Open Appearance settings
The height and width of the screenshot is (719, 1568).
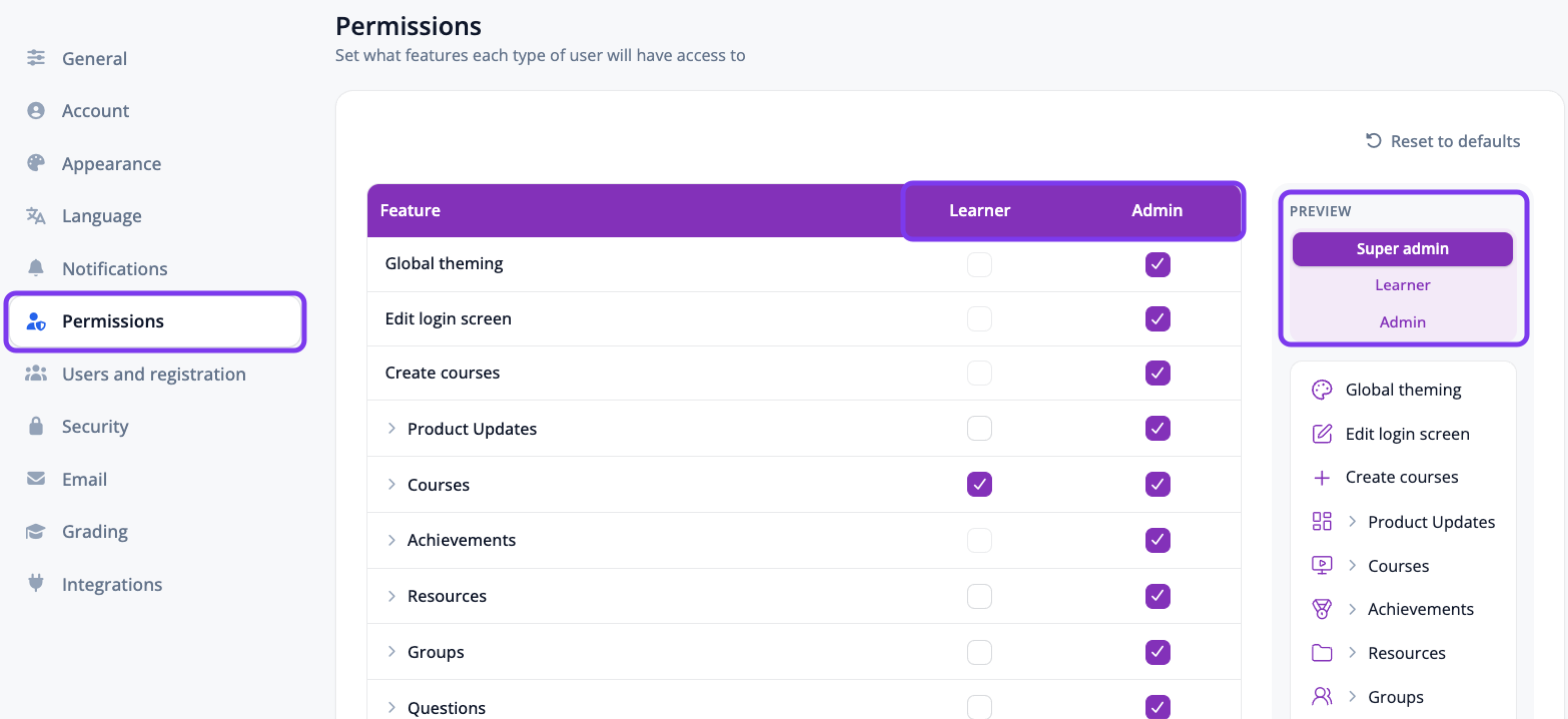click(111, 163)
